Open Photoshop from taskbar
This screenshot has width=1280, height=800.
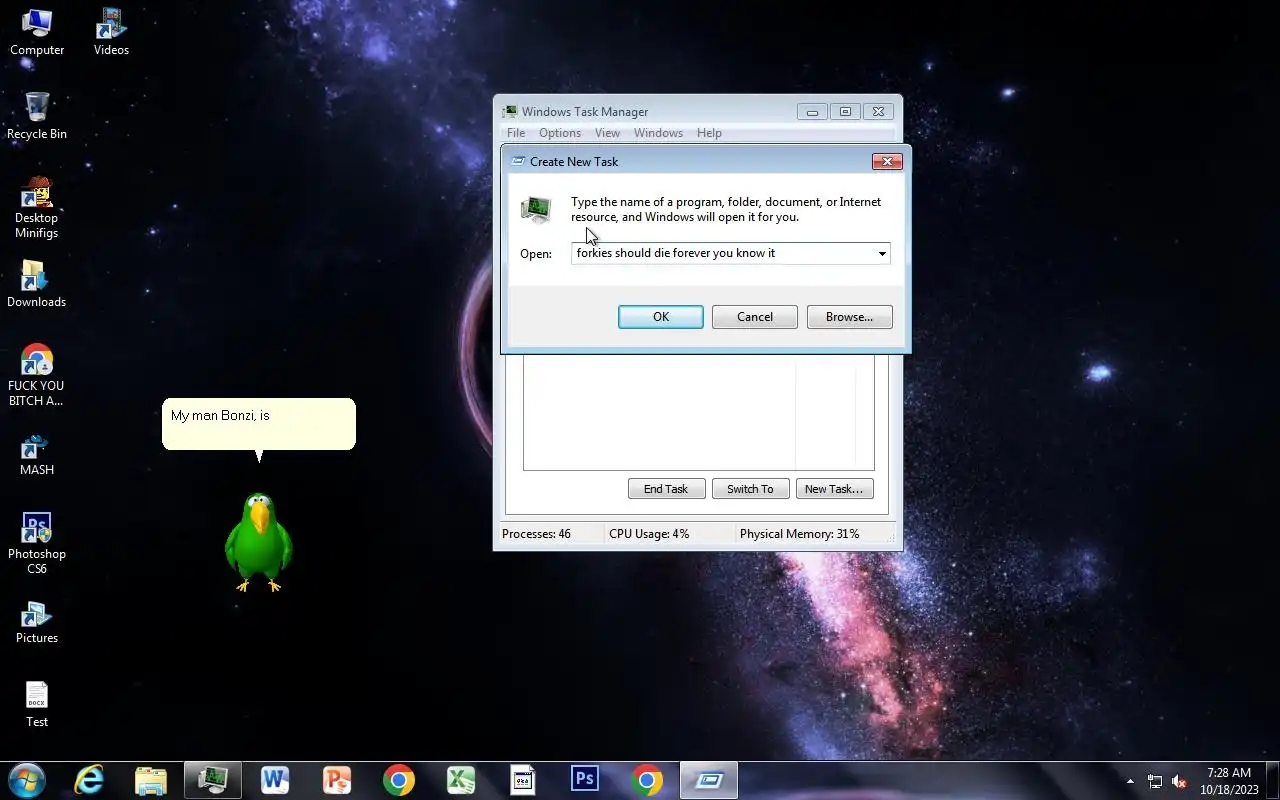click(x=585, y=780)
